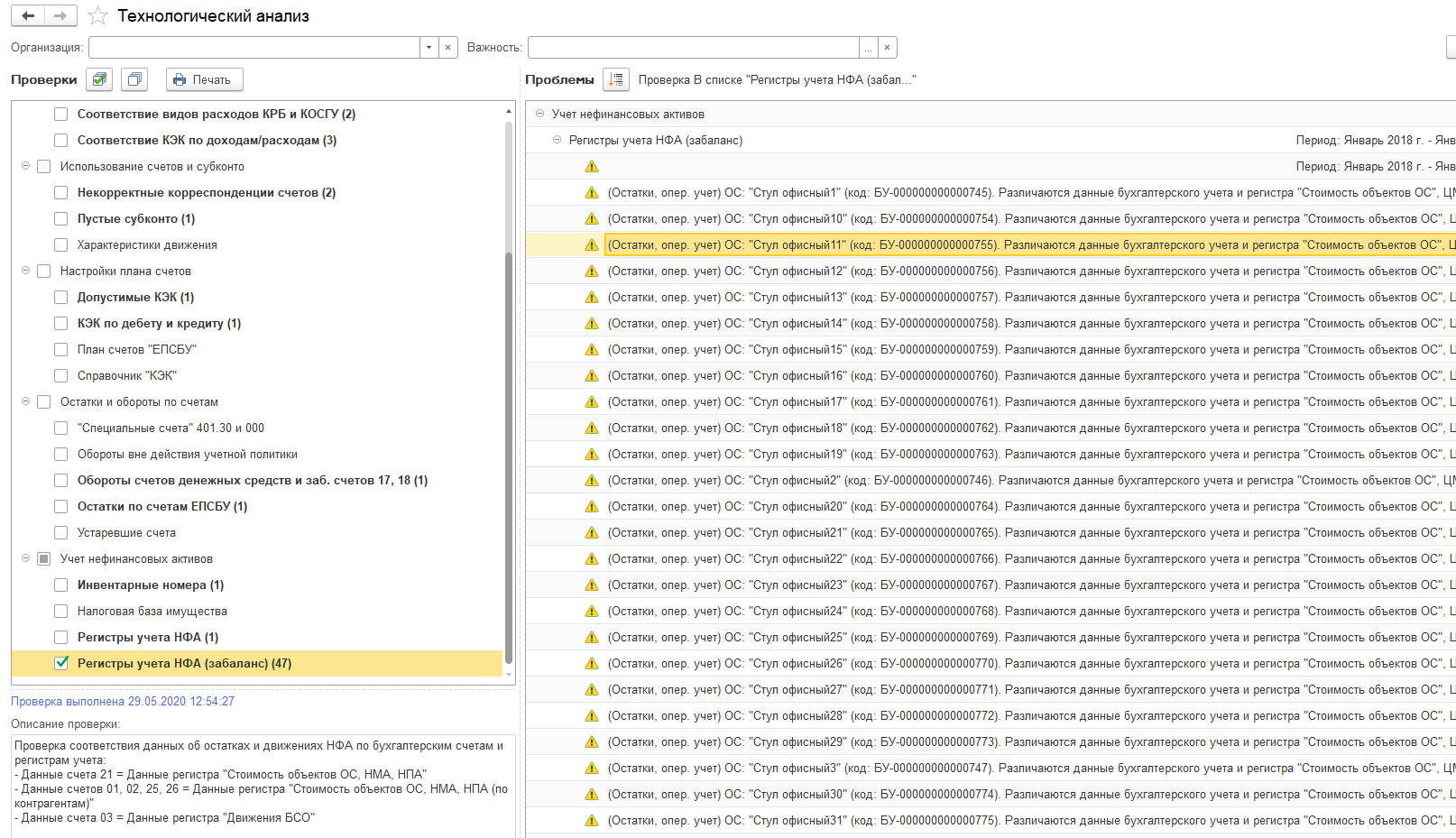This screenshot has height=838, width=1456.
Task: Click the back navigation arrow
Action: pos(28,15)
